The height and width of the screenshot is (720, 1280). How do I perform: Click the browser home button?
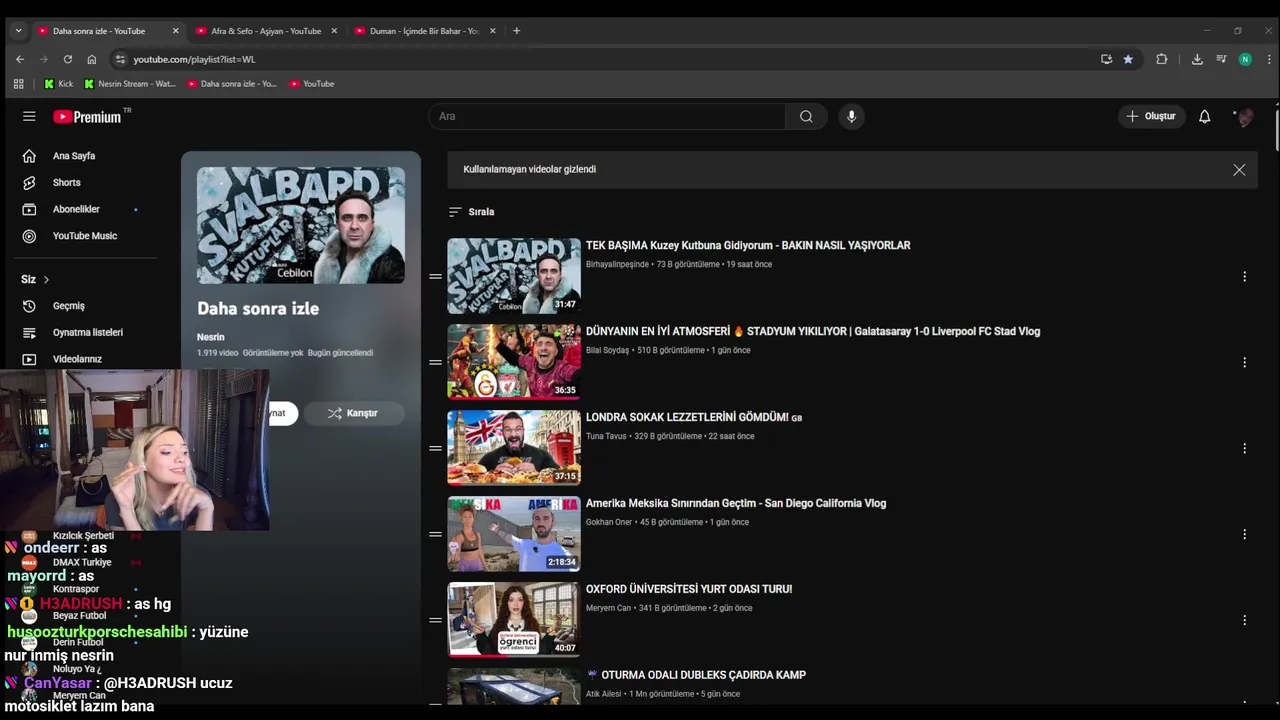tap(92, 59)
